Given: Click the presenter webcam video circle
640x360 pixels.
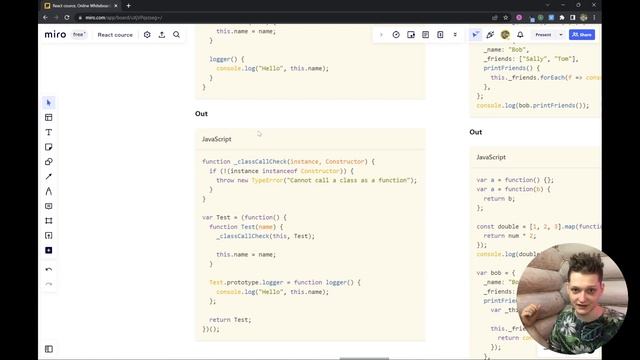Looking at the screenshot, I should (x=572, y=299).
